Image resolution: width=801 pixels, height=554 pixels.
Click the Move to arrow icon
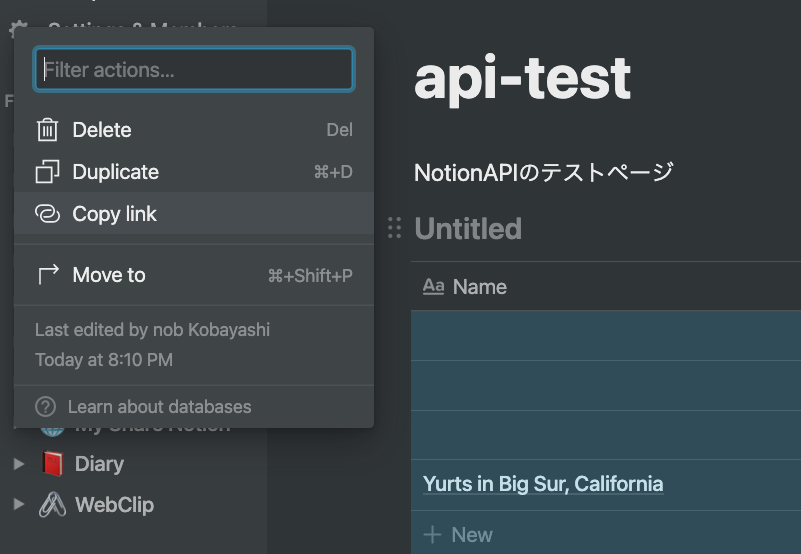pyautogui.click(x=49, y=275)
